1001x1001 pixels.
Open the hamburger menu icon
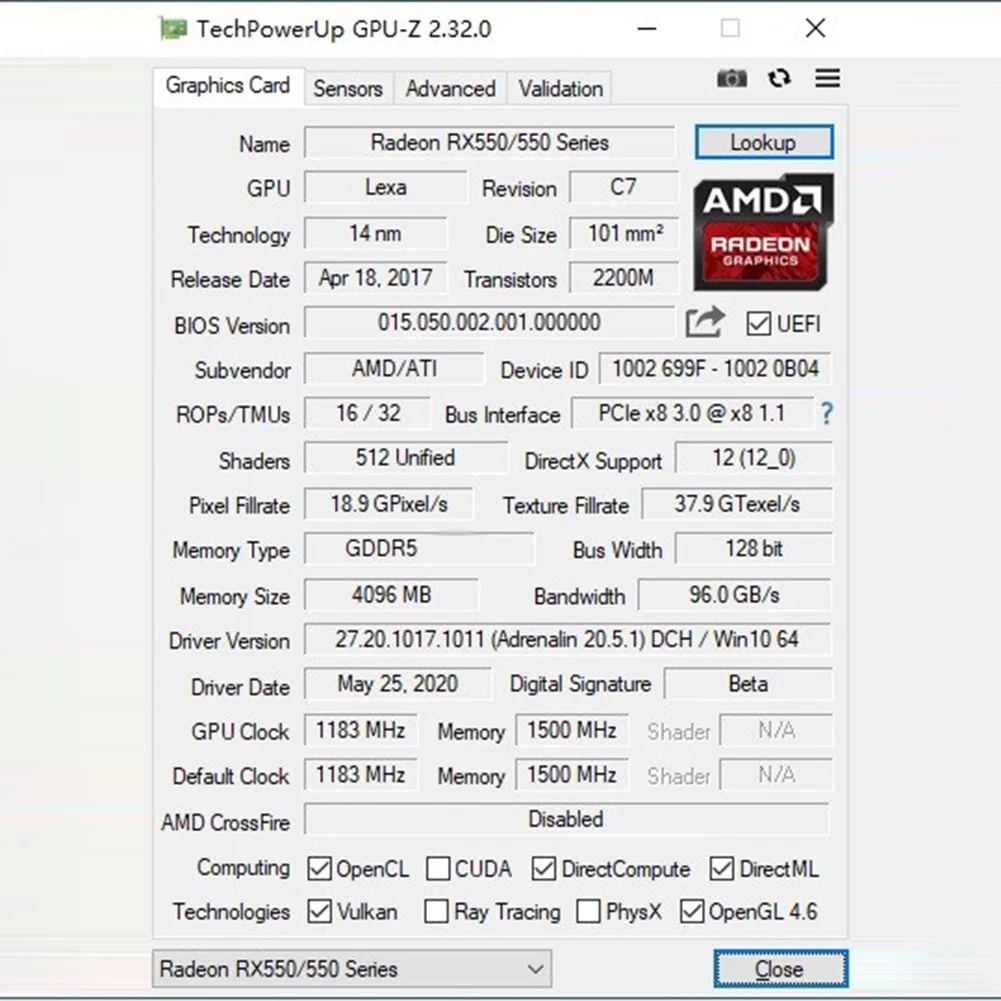pyautogui.click(x=827, y=78)
